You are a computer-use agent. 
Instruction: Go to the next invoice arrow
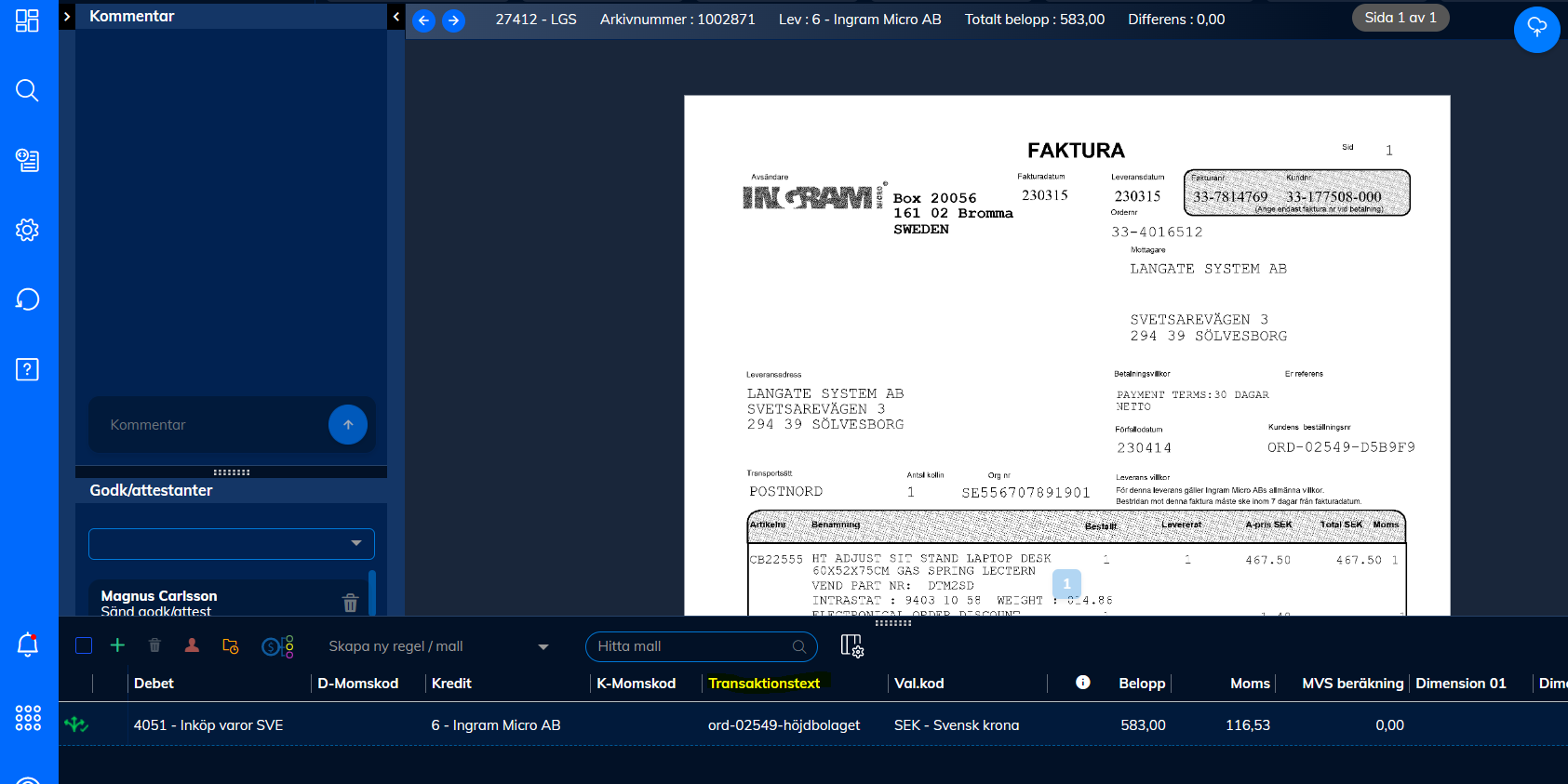(453, 20)
